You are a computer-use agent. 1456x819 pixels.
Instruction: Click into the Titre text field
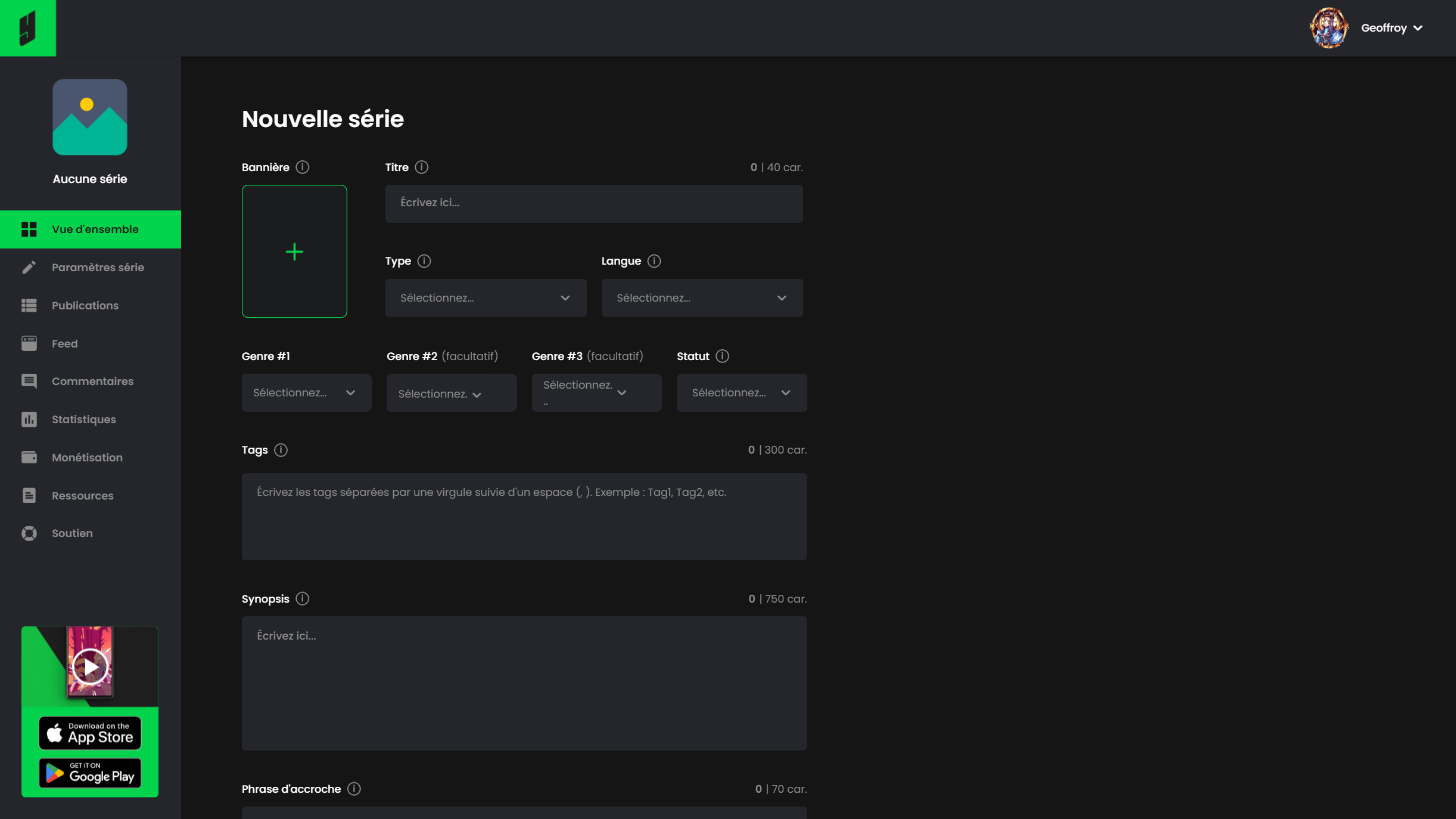point(593,203)
